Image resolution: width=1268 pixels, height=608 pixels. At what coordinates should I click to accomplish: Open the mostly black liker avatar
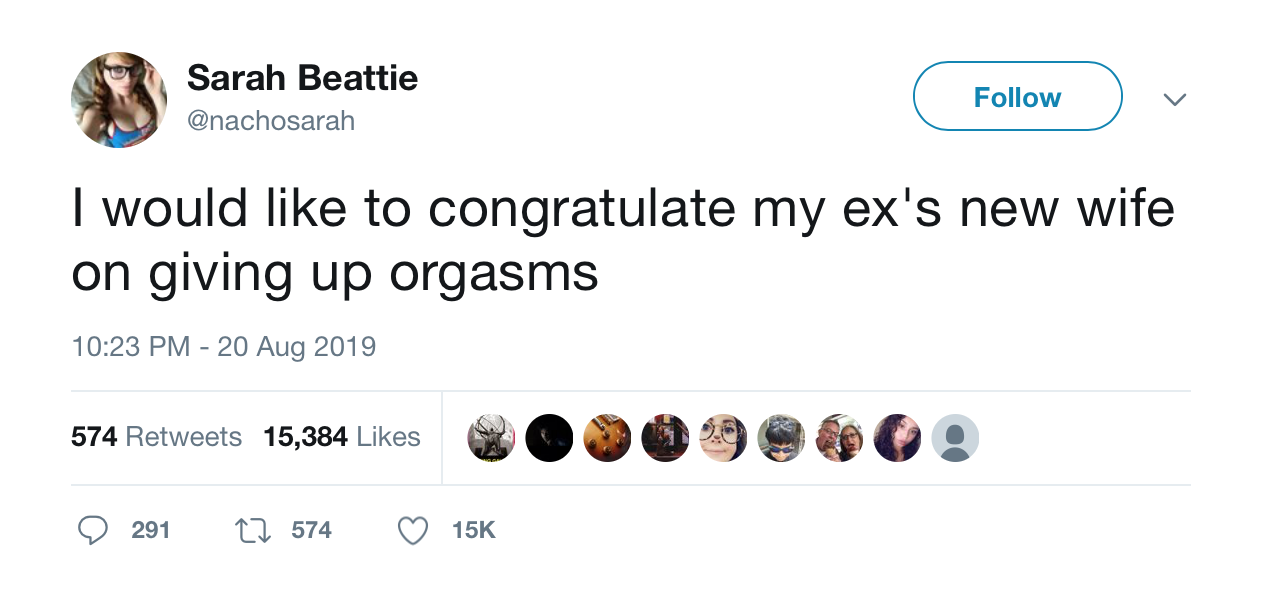(549, 438)
